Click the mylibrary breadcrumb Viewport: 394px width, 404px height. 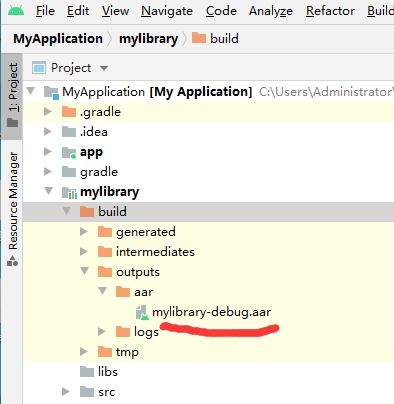point(148,39)
